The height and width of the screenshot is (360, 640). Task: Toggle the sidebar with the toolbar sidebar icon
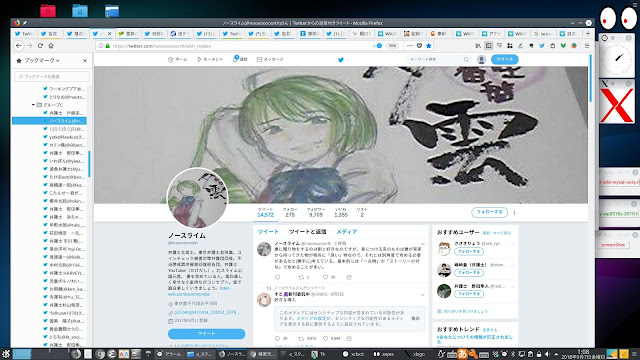point(489,46)
